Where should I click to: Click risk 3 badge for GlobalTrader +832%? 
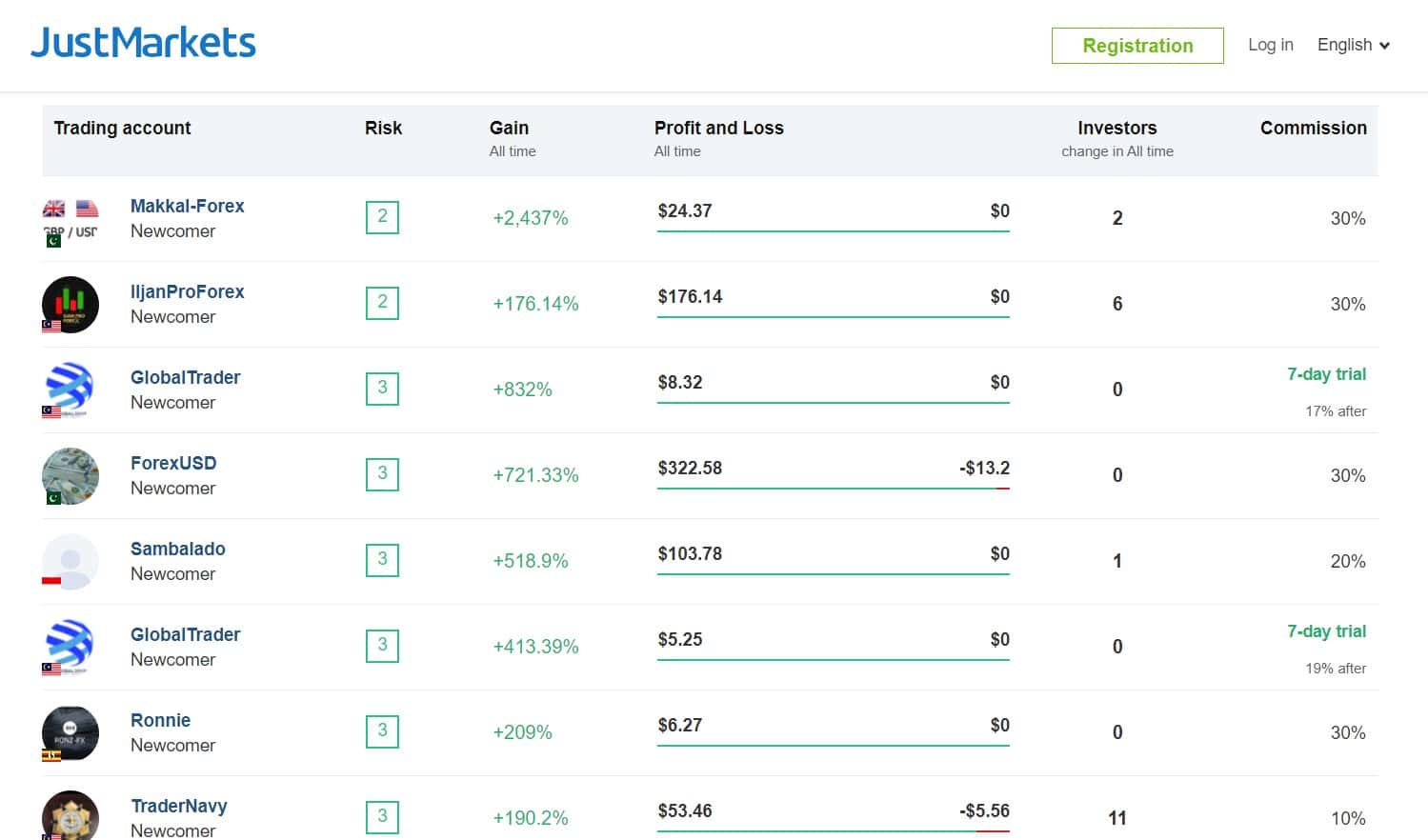pos(382,389)
